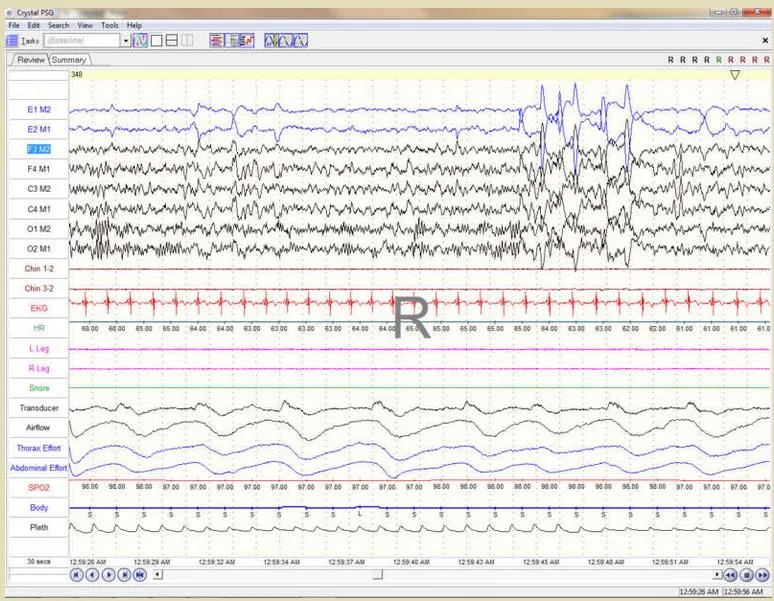Viewport: 774px width, 601px height.
Task: Choose the horizontally split pane layout icon
Action: click(x=171, y=40)
